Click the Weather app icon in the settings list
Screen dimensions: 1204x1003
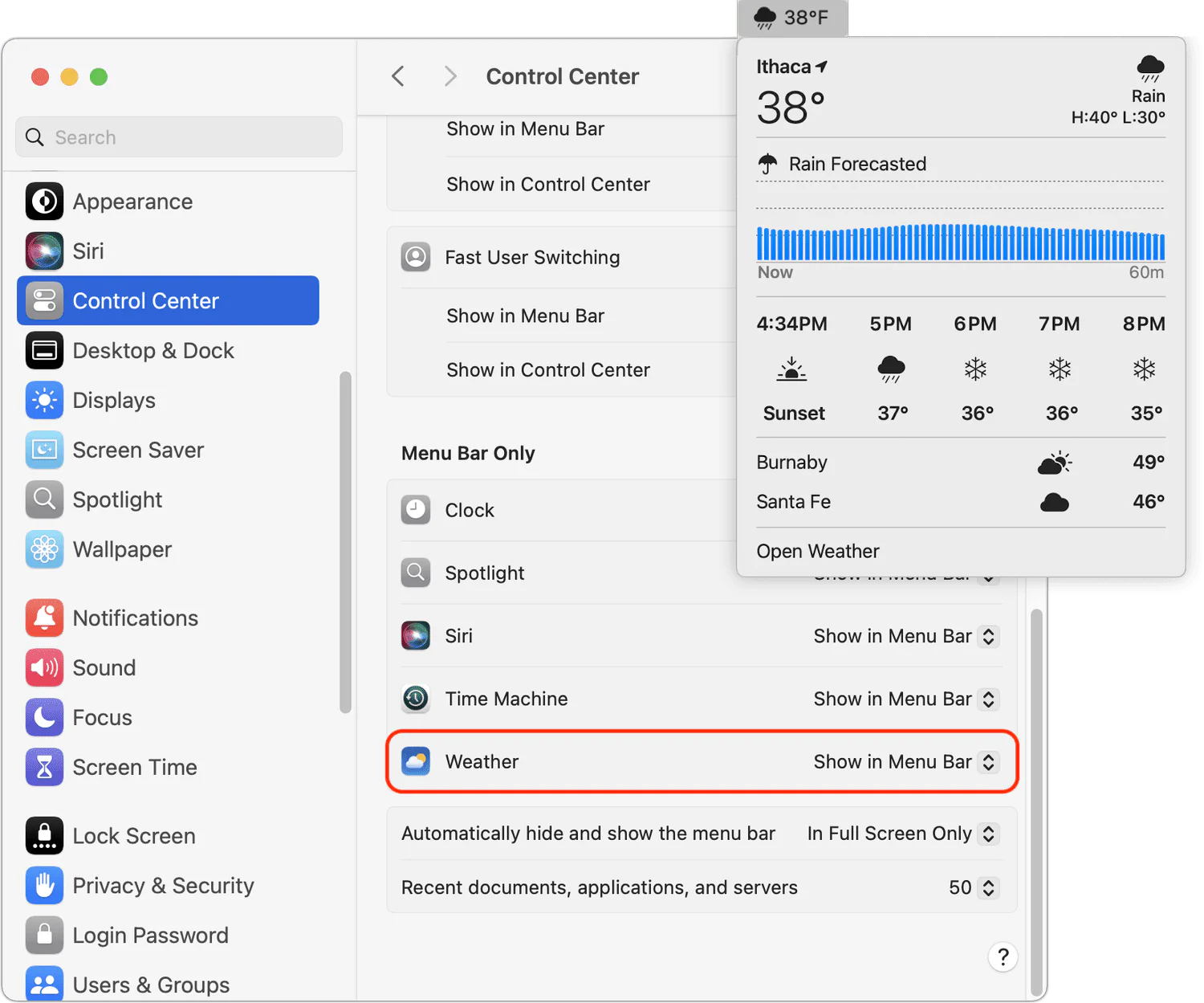(x=416, y=761)
